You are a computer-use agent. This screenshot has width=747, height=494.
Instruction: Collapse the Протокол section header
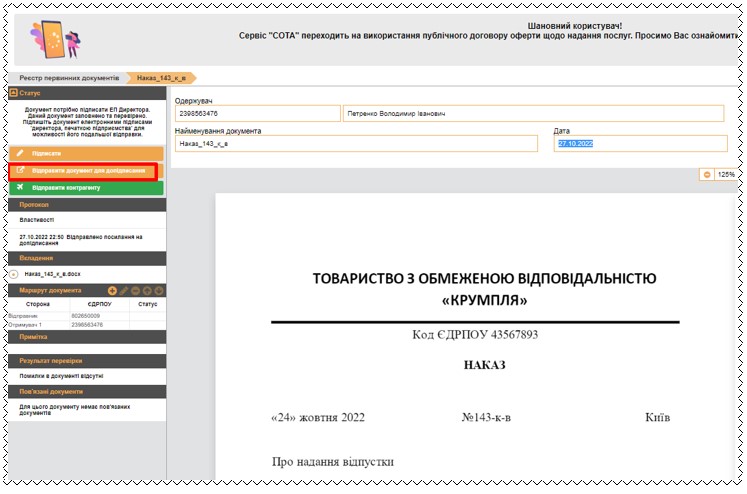pos(87,205)
